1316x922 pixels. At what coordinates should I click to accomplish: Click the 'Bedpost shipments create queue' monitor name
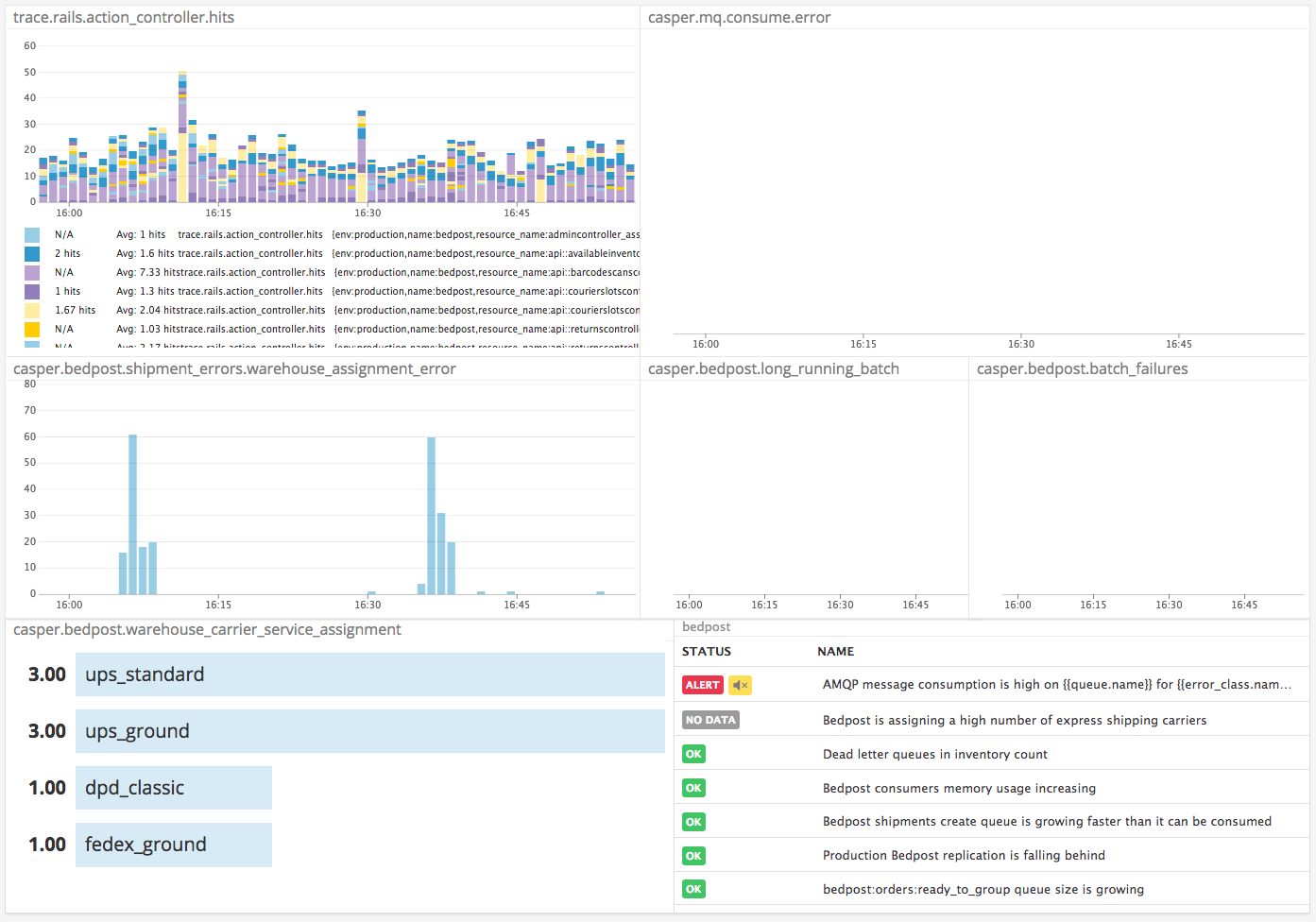pyautogui.click(x=1046, y=821)
